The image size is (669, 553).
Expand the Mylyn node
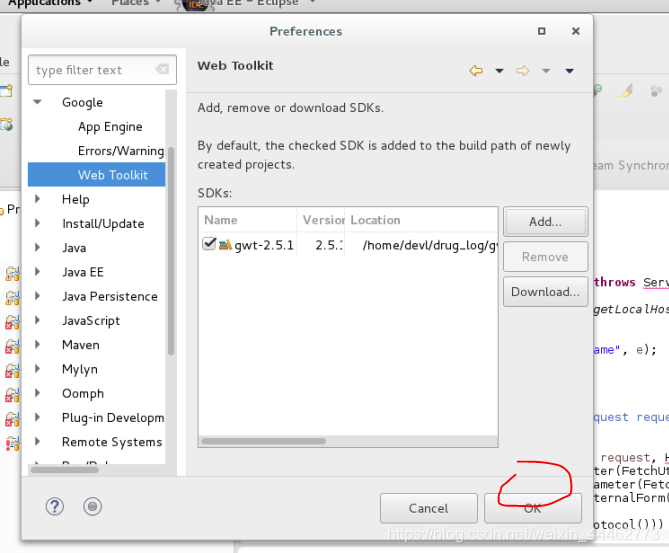(38, 369)
